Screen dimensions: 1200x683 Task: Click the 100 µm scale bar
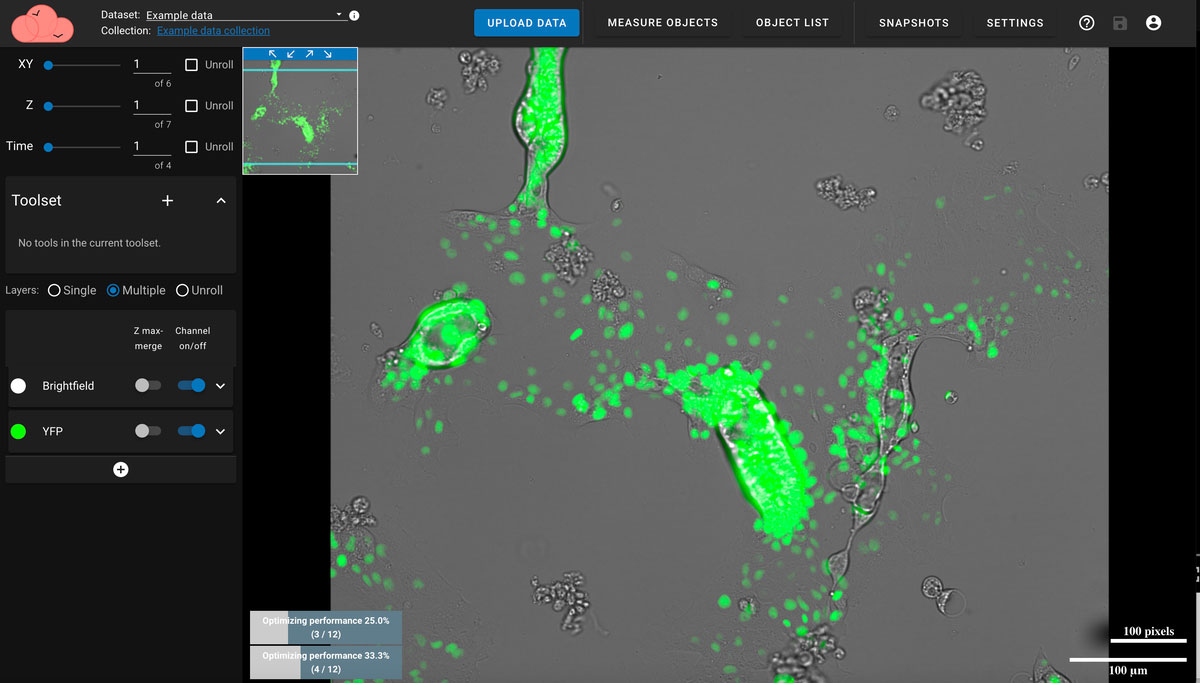1128,660
